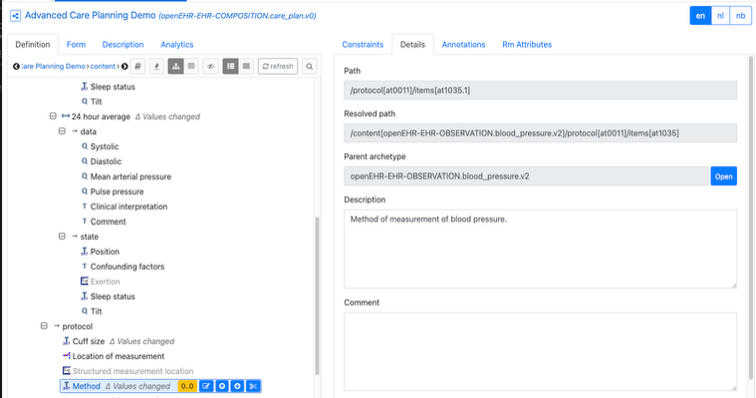Open the Constraints tab
The height and width of the screenshot is (398, 756).
[363, 44]
